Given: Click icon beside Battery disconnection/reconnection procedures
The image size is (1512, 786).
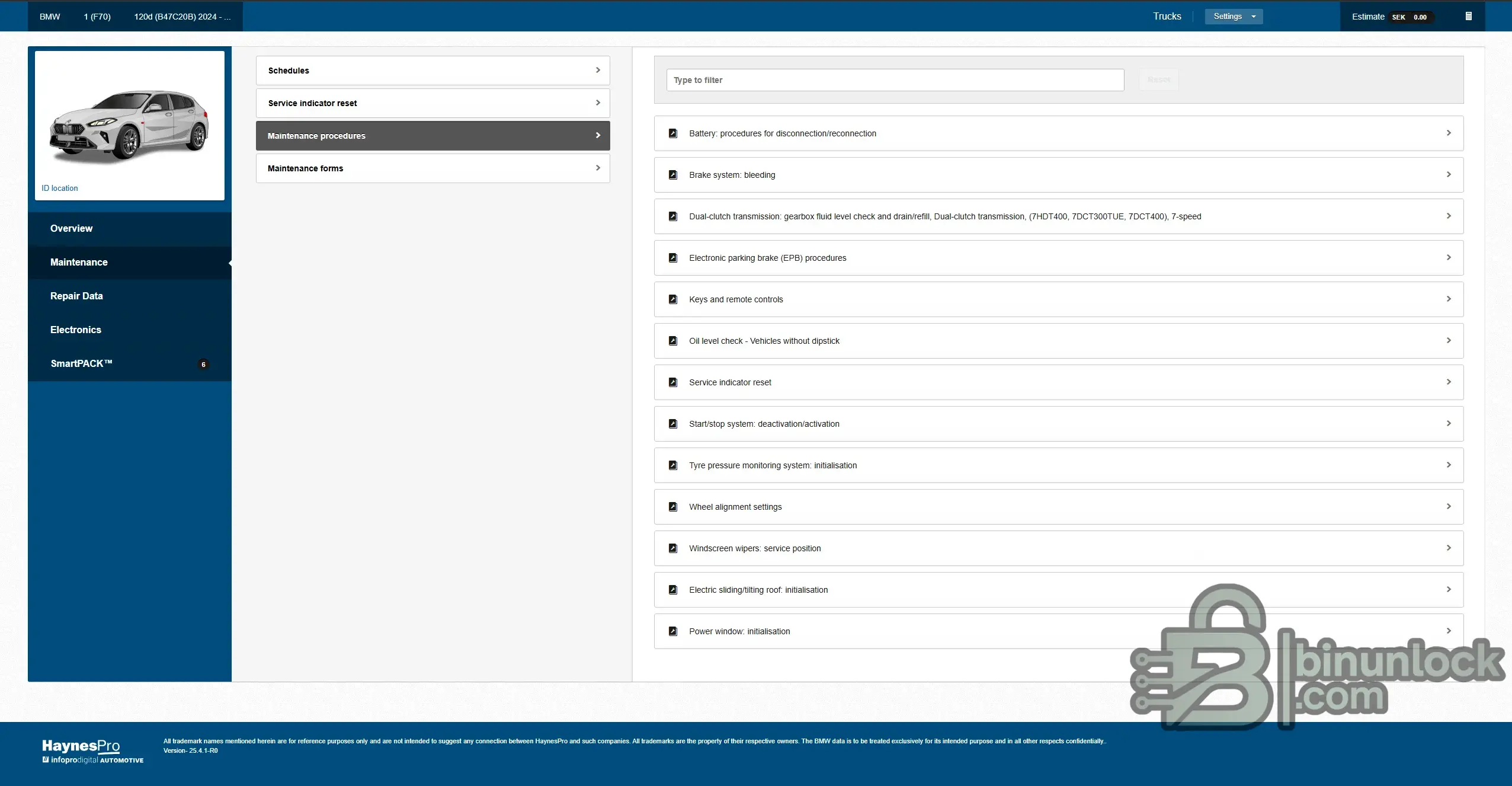Looking at the screenshot, I should [x=672, y=133].
